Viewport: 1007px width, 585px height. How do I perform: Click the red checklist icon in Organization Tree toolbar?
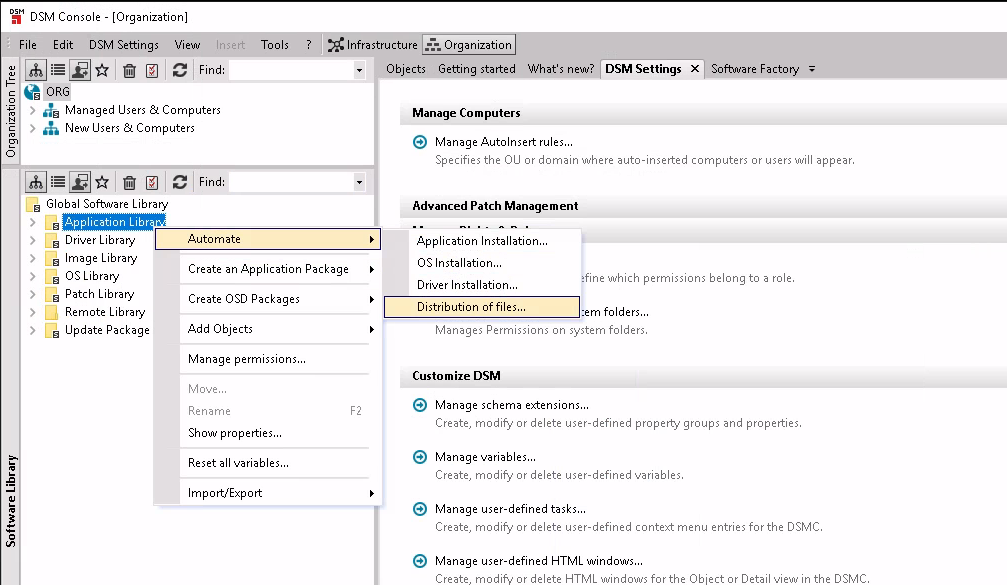click(x=152, y=70)
